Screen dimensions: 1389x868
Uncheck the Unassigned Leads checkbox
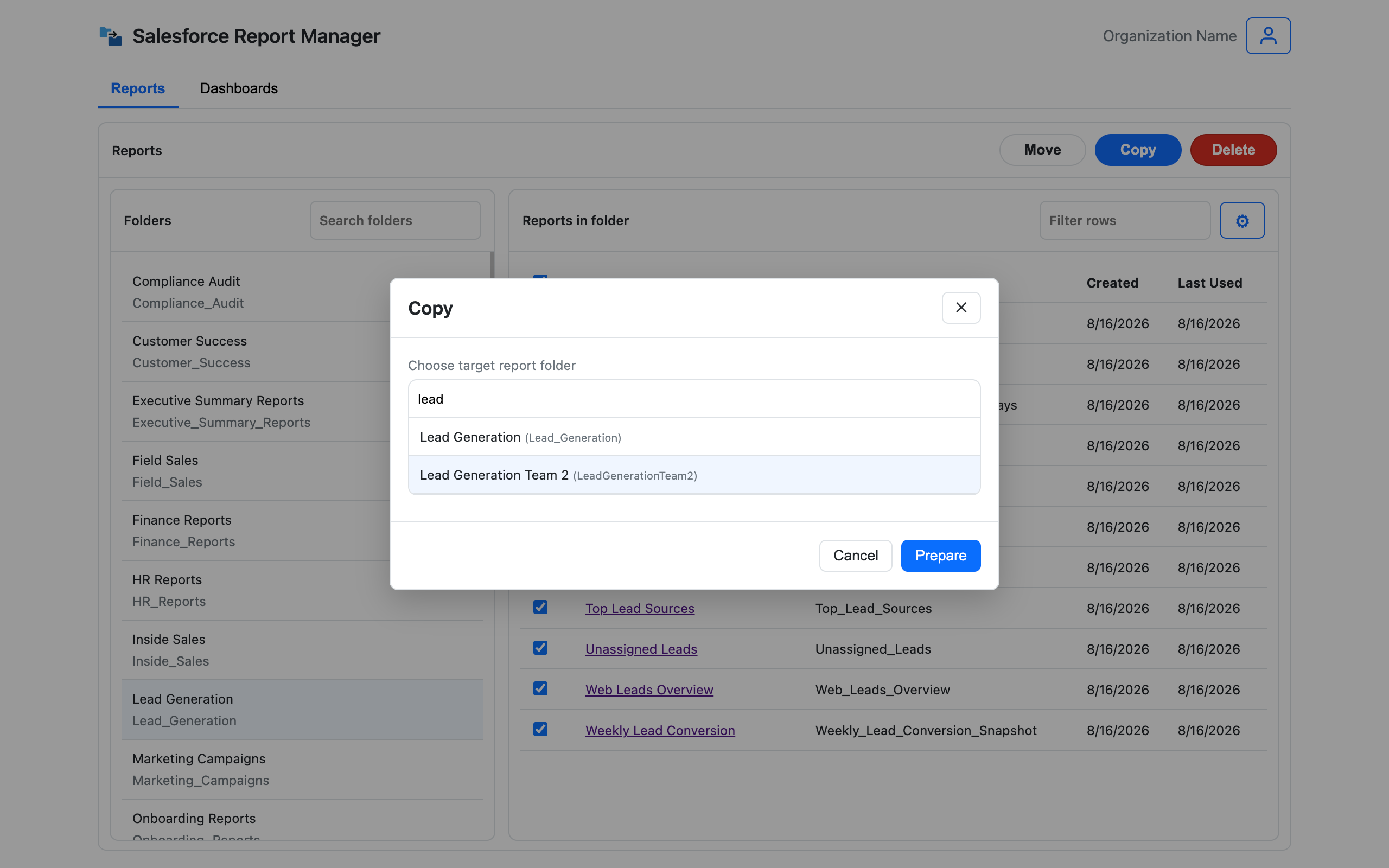tap(540, 648)
